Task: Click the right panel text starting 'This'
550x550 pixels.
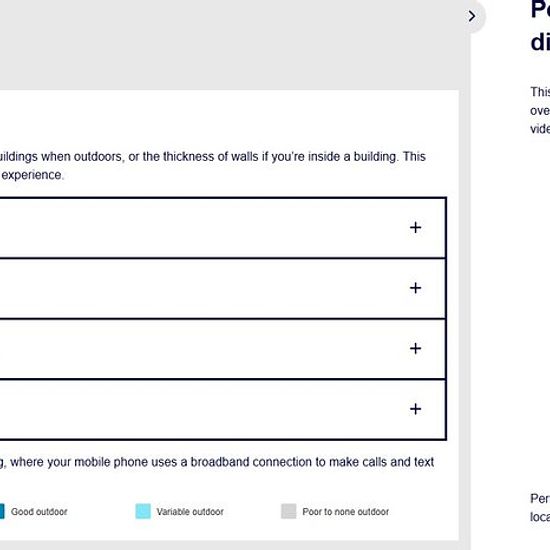Action: (540, 110)
